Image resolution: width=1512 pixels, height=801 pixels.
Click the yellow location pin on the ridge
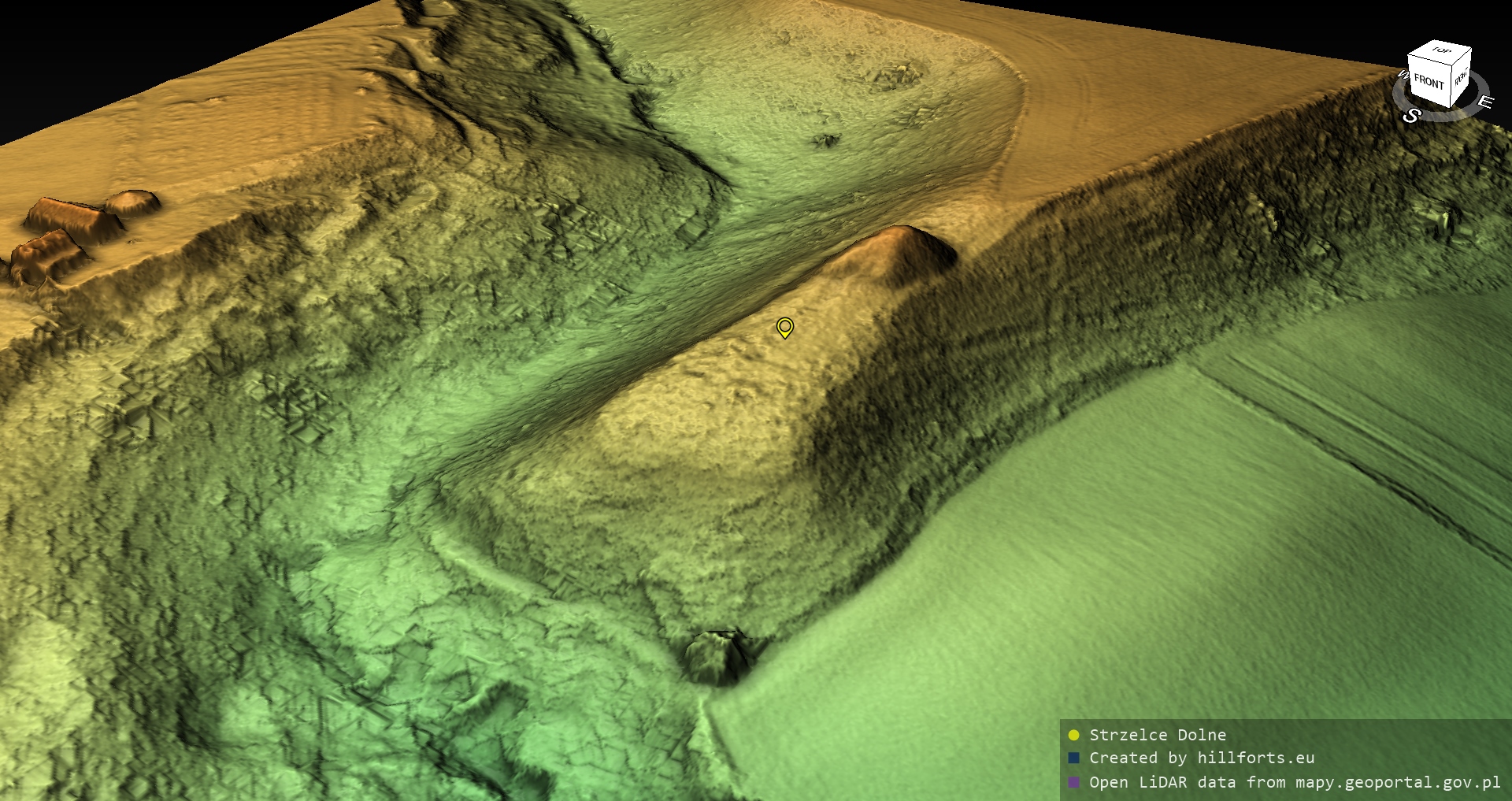click(x=784, y=327)
